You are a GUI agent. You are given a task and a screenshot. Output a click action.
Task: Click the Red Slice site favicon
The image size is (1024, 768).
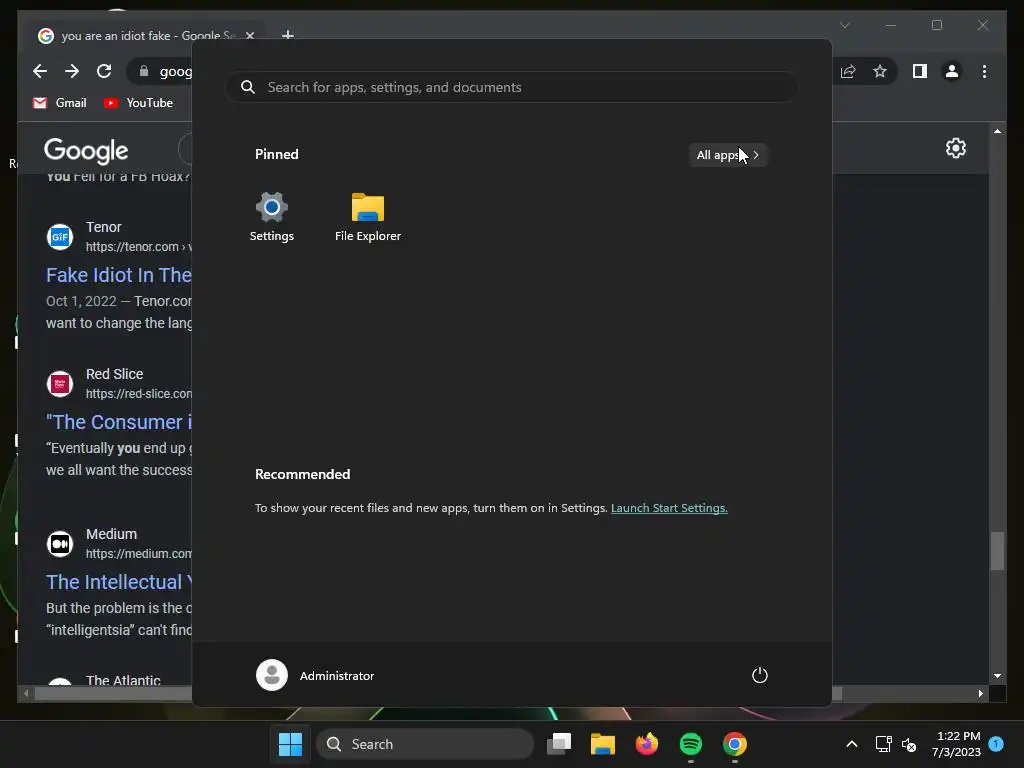(59, 383)
